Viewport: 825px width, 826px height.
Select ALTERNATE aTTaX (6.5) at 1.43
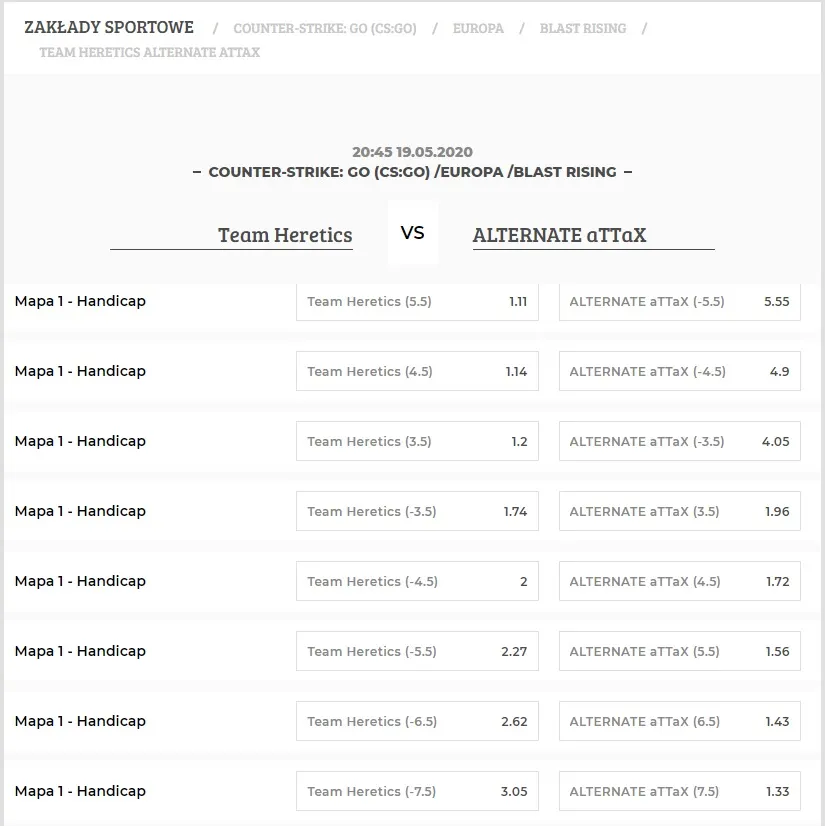(679, 721)
